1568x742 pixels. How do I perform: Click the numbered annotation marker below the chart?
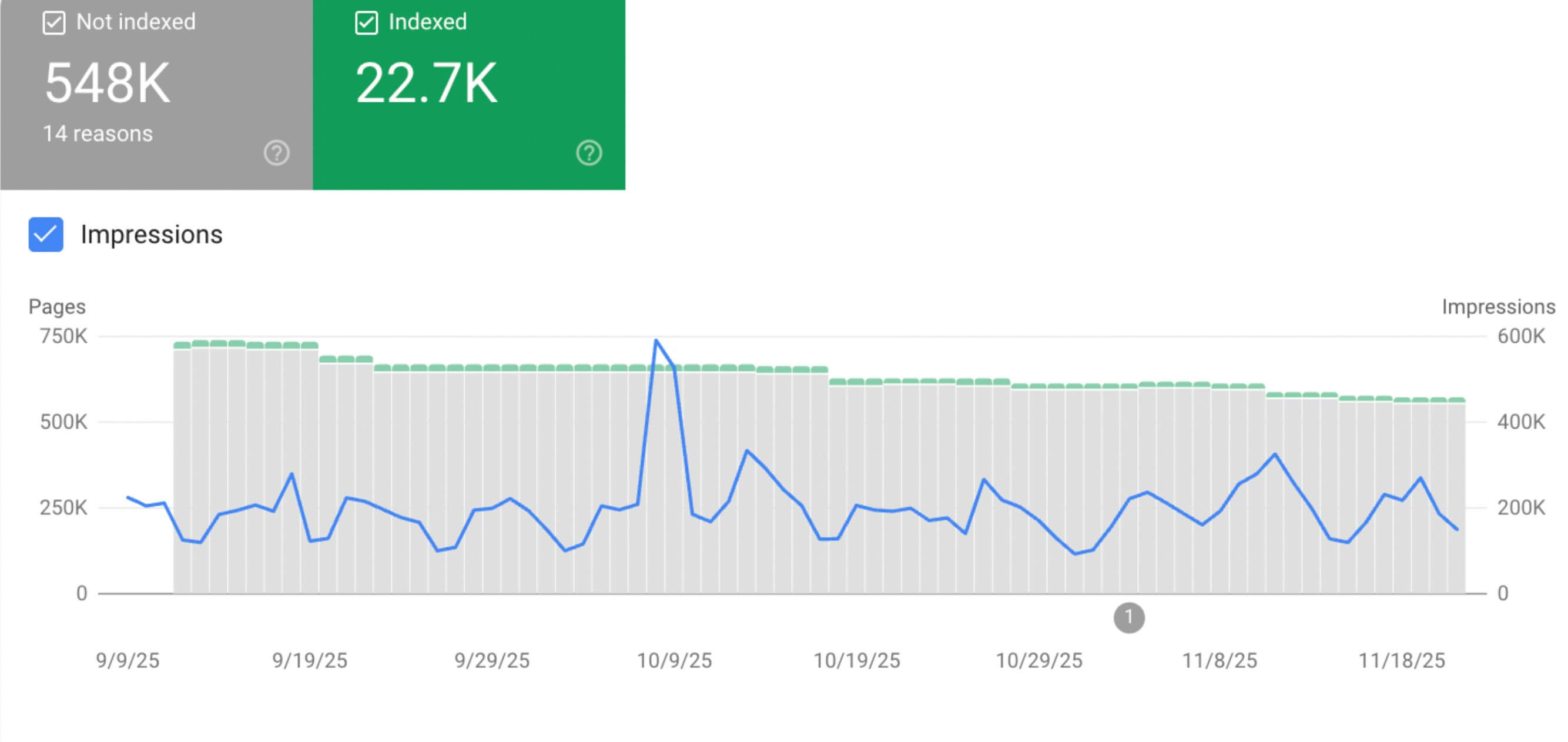[1129, 619]
